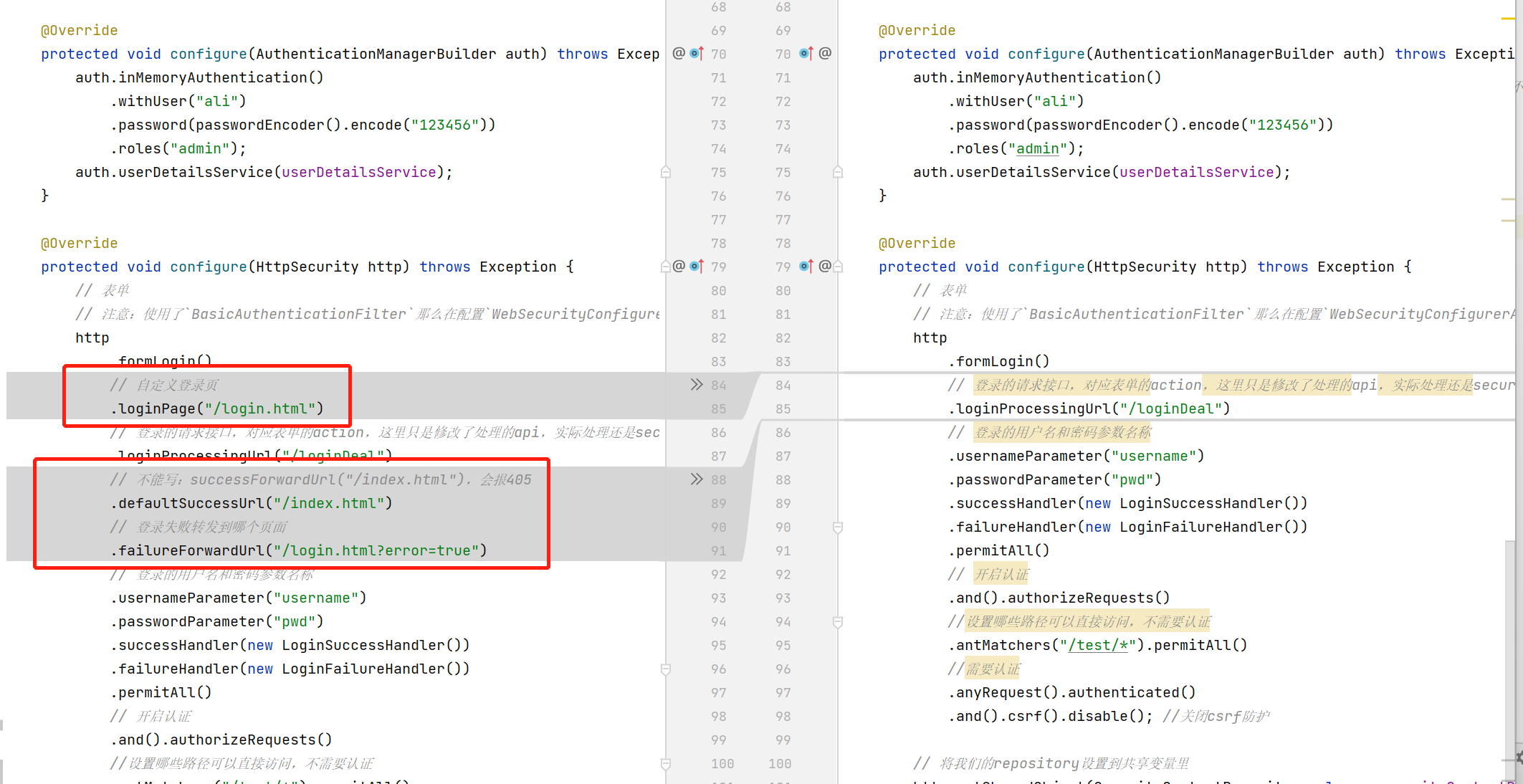Click .permitAll() on right pane line 91

[x=999, y=550]
